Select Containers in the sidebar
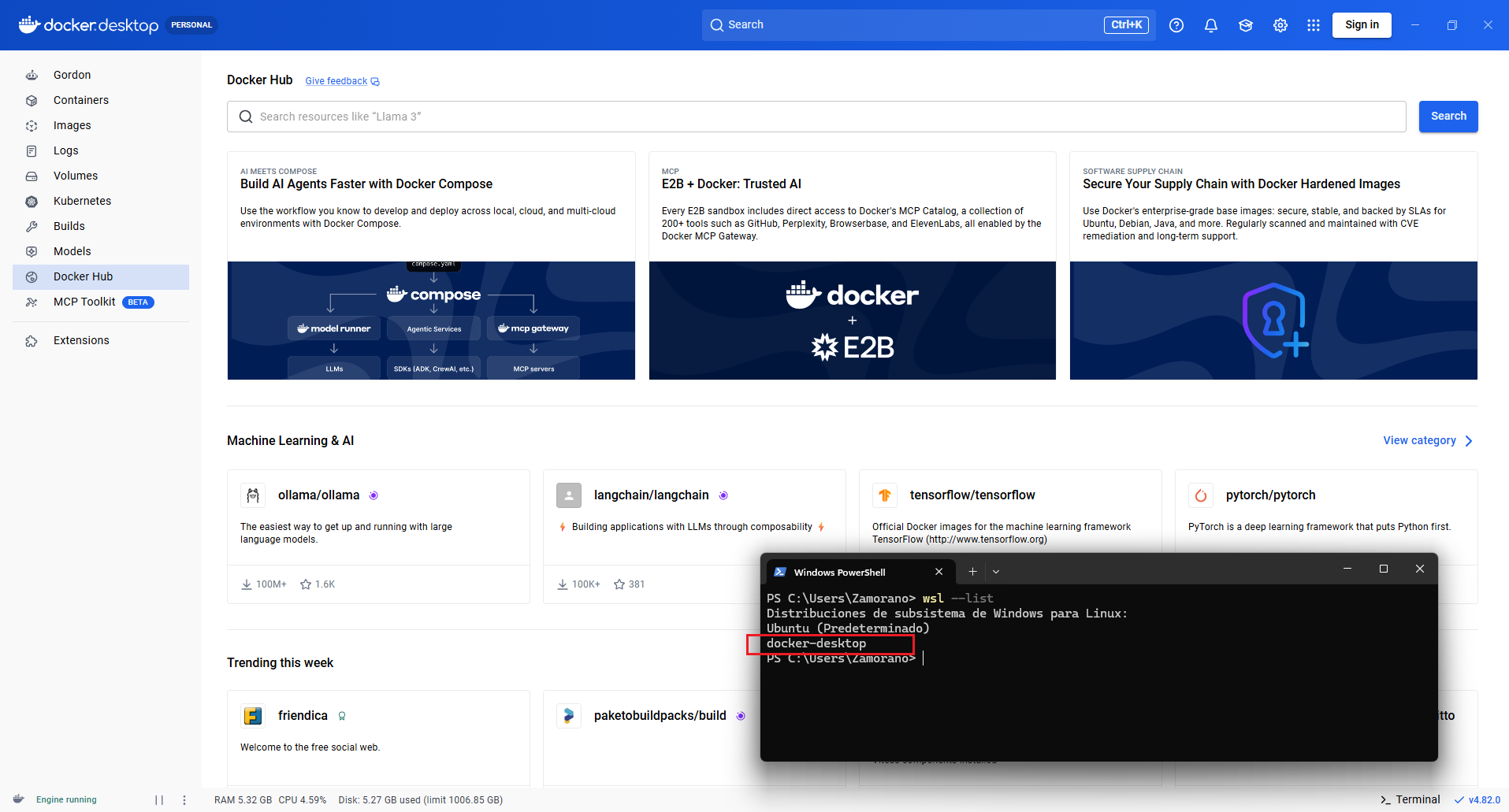This screenshot has width=1509, height=812. (101, 100)
